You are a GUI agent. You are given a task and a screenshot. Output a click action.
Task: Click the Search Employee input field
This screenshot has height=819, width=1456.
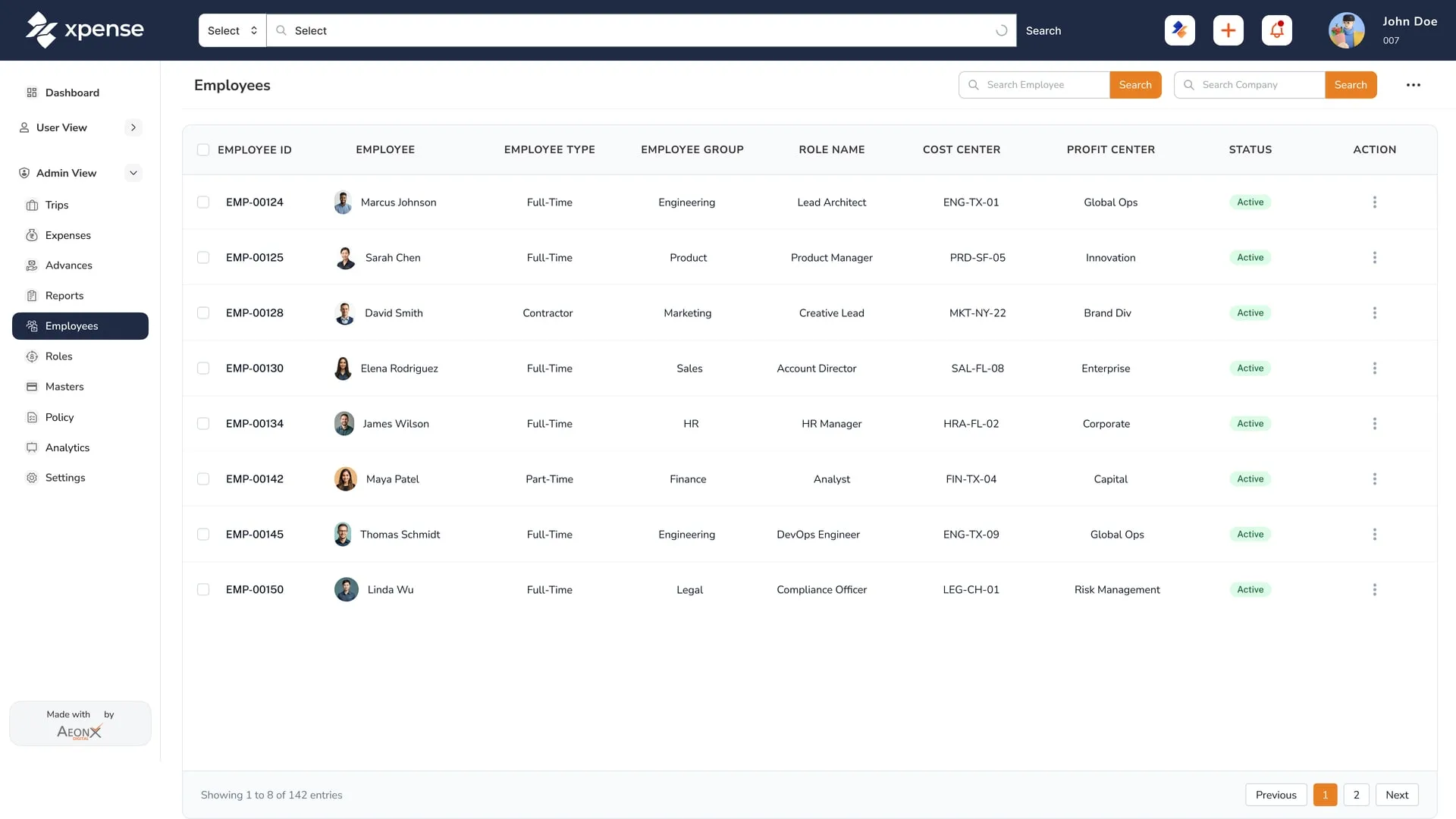click(x=1034, y=85)
